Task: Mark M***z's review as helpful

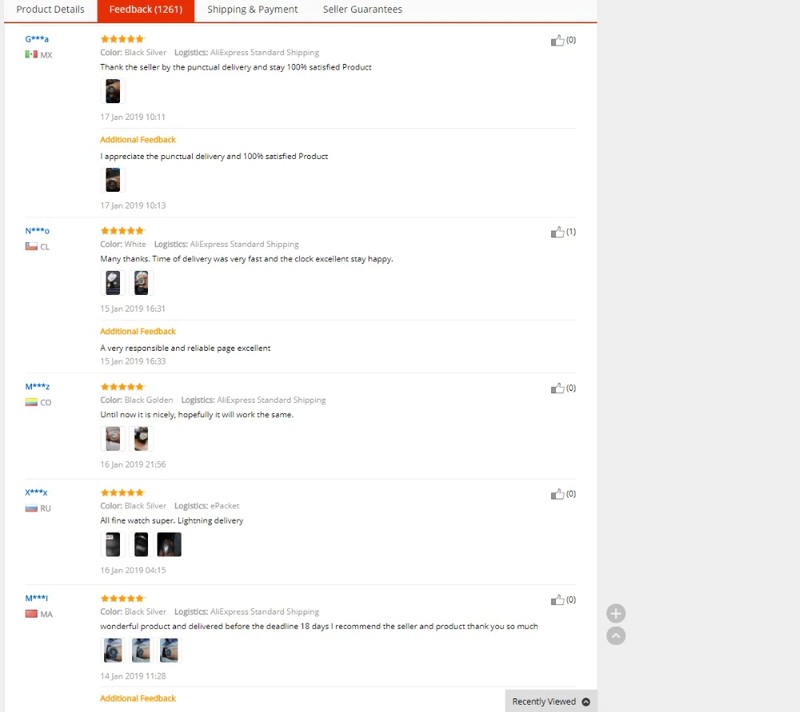Action: pos(557,389)
